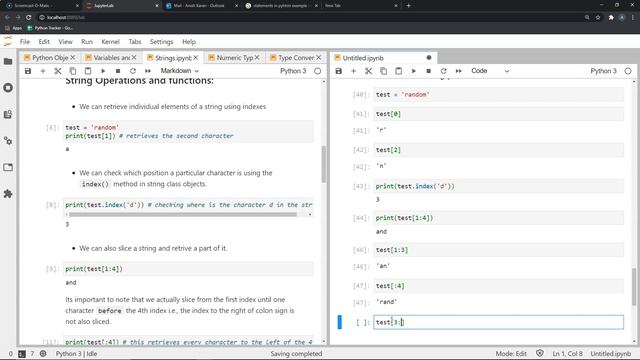This screenshot has width=640, height=360.
Task: Interrupt kernel in Strings notebook
Action: (118, 71)
